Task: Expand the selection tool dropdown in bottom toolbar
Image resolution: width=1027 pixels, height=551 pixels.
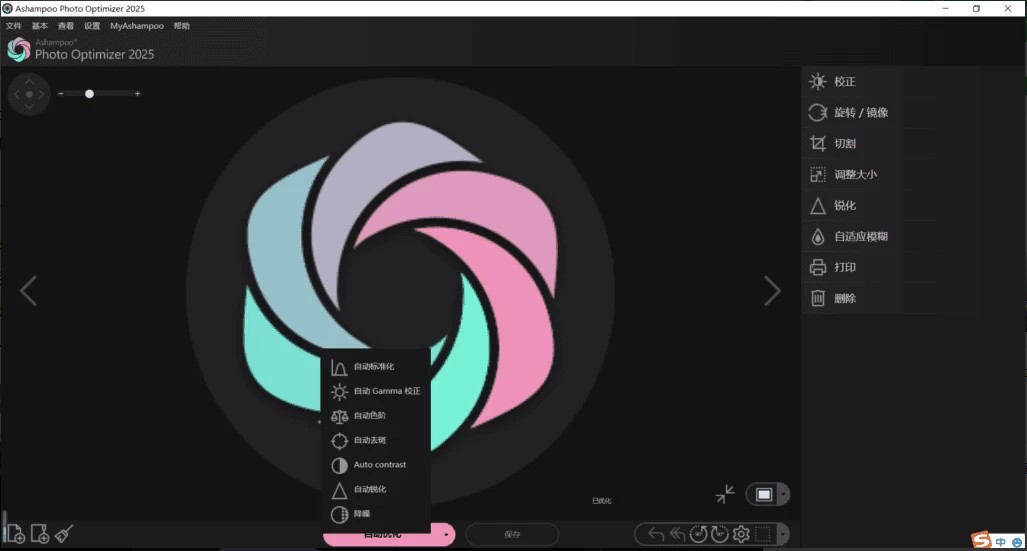Action: (x=782, y=534)
